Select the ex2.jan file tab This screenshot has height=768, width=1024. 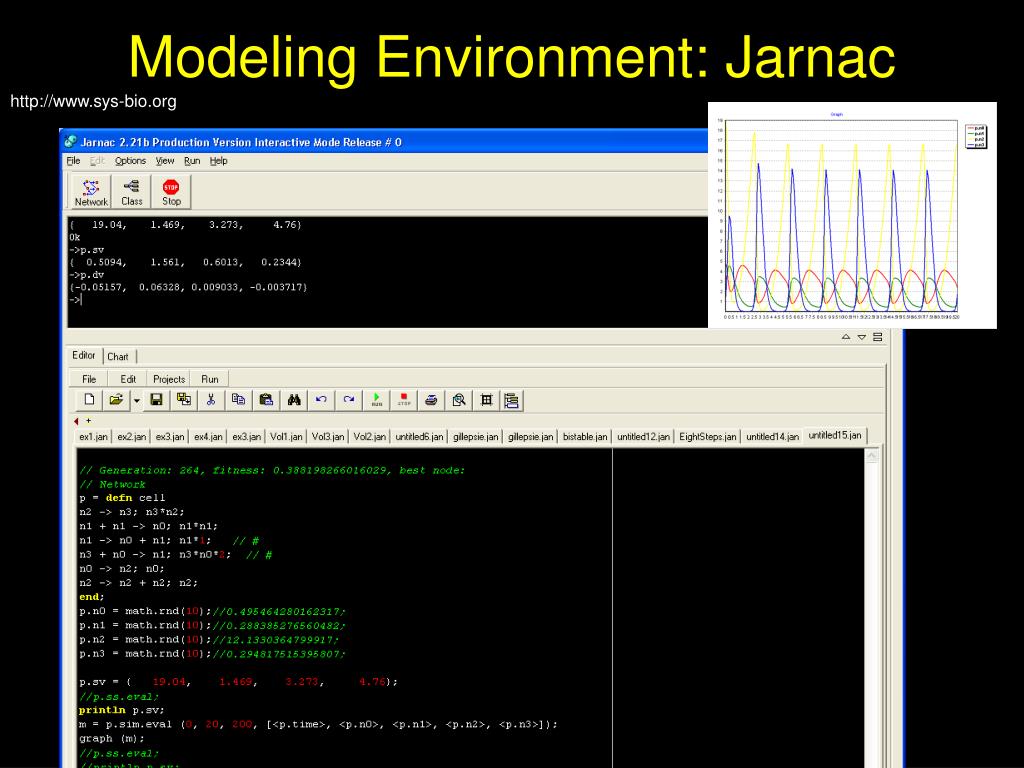pyautogui.click(x=131, y=437)
